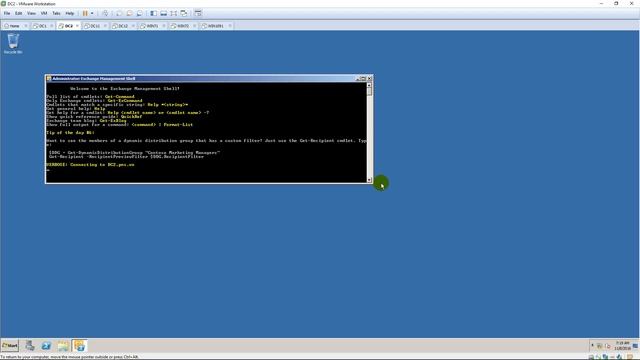Expand the power options dropdown arrow
The width and height of the screenshot is (640, 360).
[x=92, y=13]
